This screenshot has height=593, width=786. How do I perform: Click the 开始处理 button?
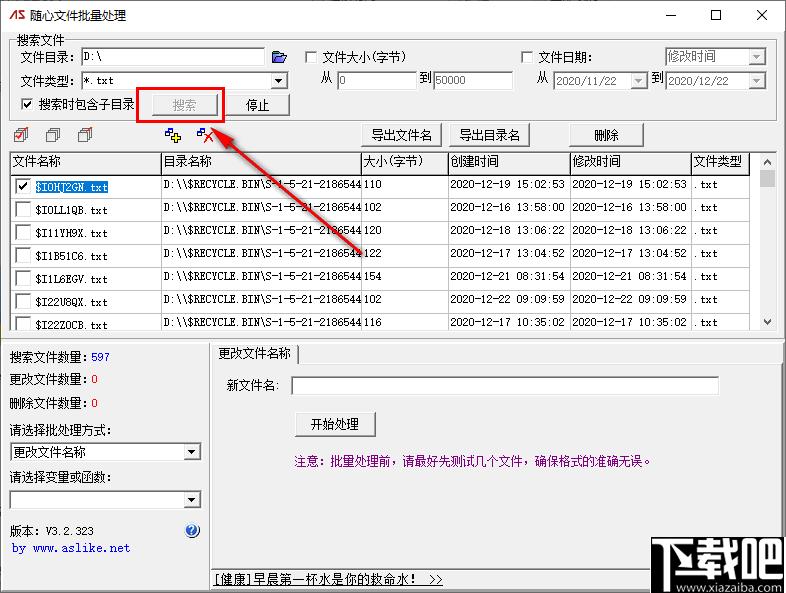[335, 424]
